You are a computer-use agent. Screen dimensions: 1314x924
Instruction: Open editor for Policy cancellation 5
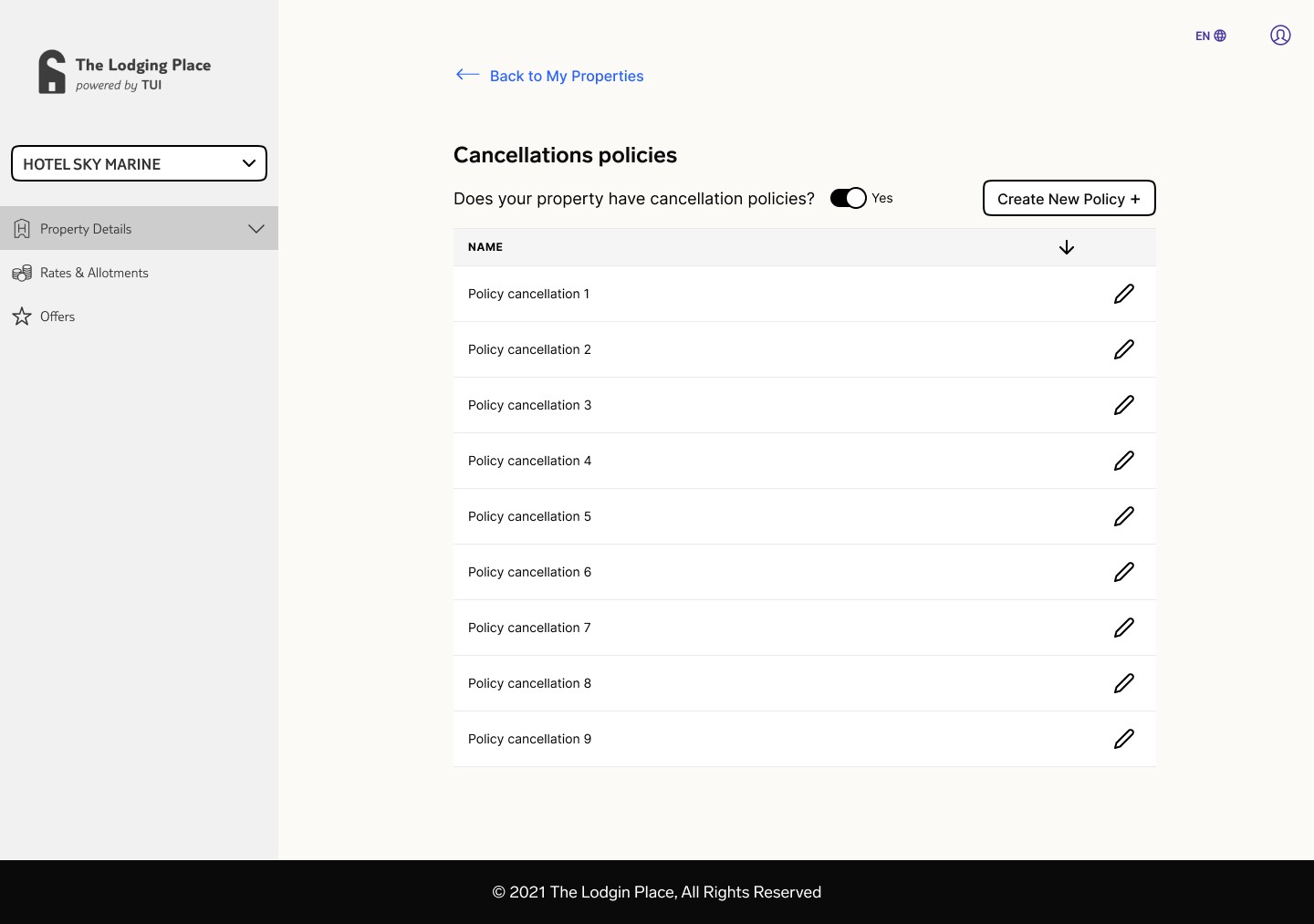coord(1123,516)
